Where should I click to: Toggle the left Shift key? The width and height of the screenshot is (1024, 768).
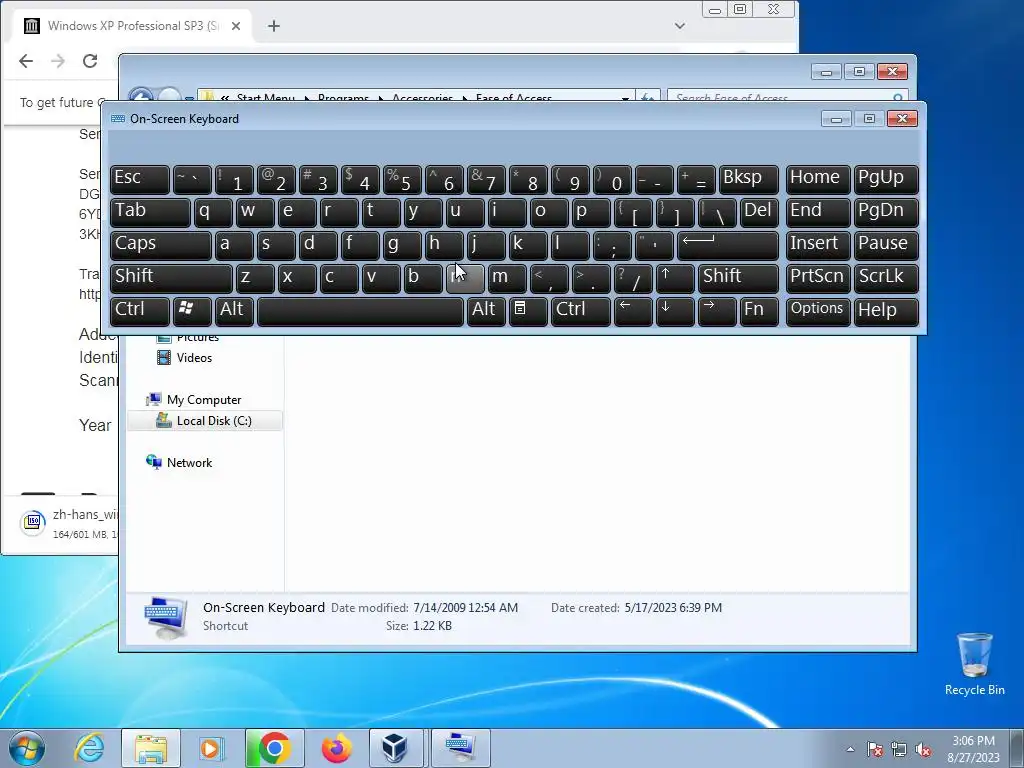pos(171,278)
